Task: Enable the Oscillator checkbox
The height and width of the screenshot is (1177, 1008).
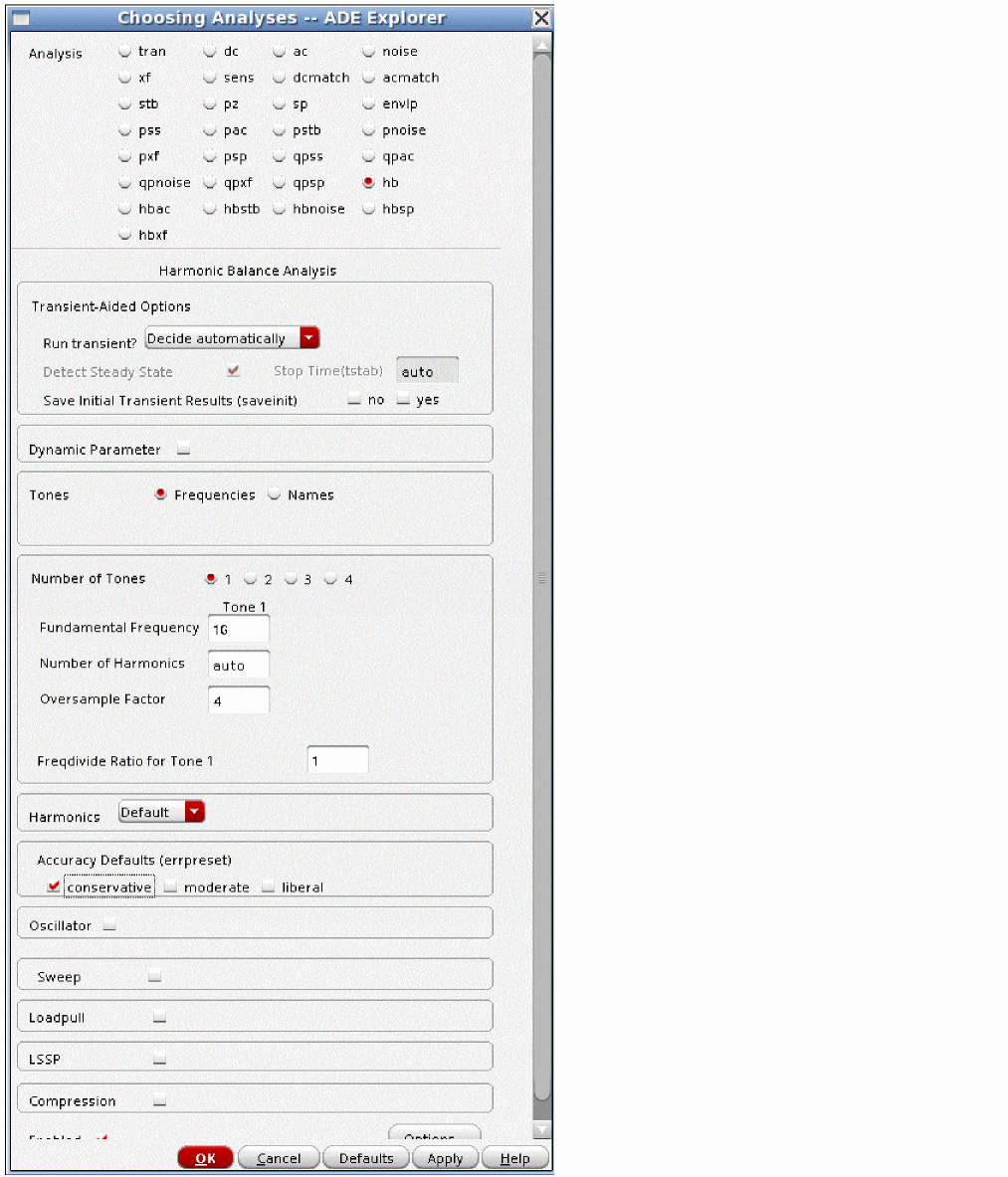Action: click(x=109, y=925)
